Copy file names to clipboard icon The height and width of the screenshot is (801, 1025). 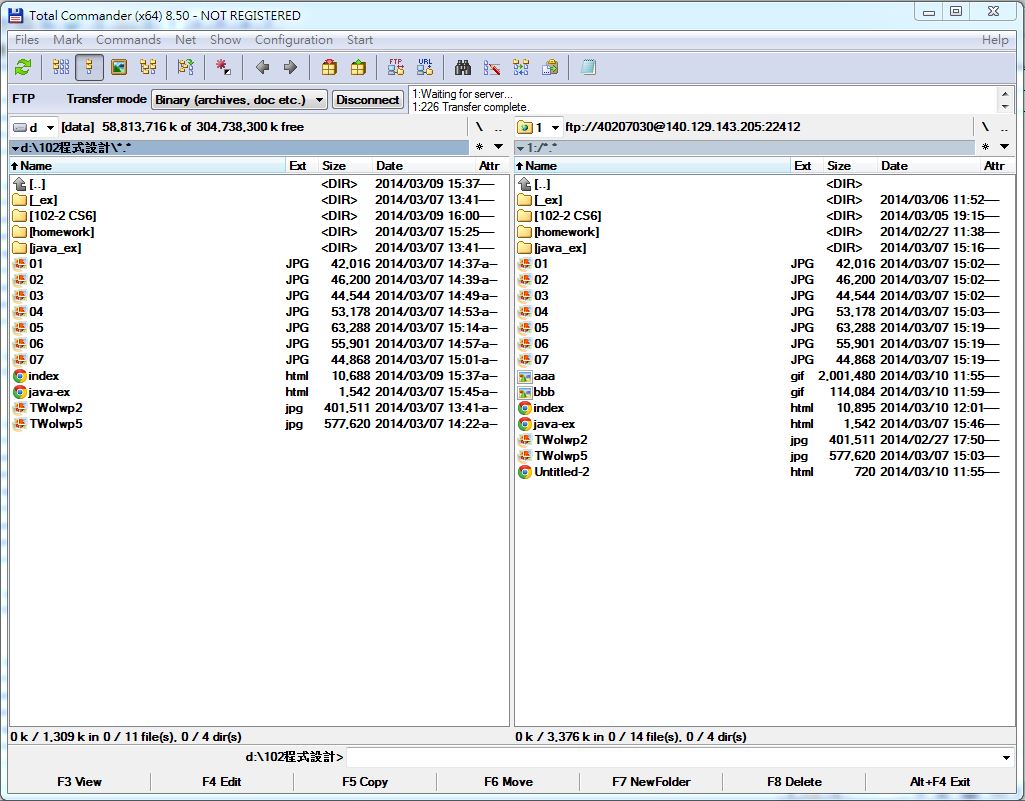click(550, 67)
